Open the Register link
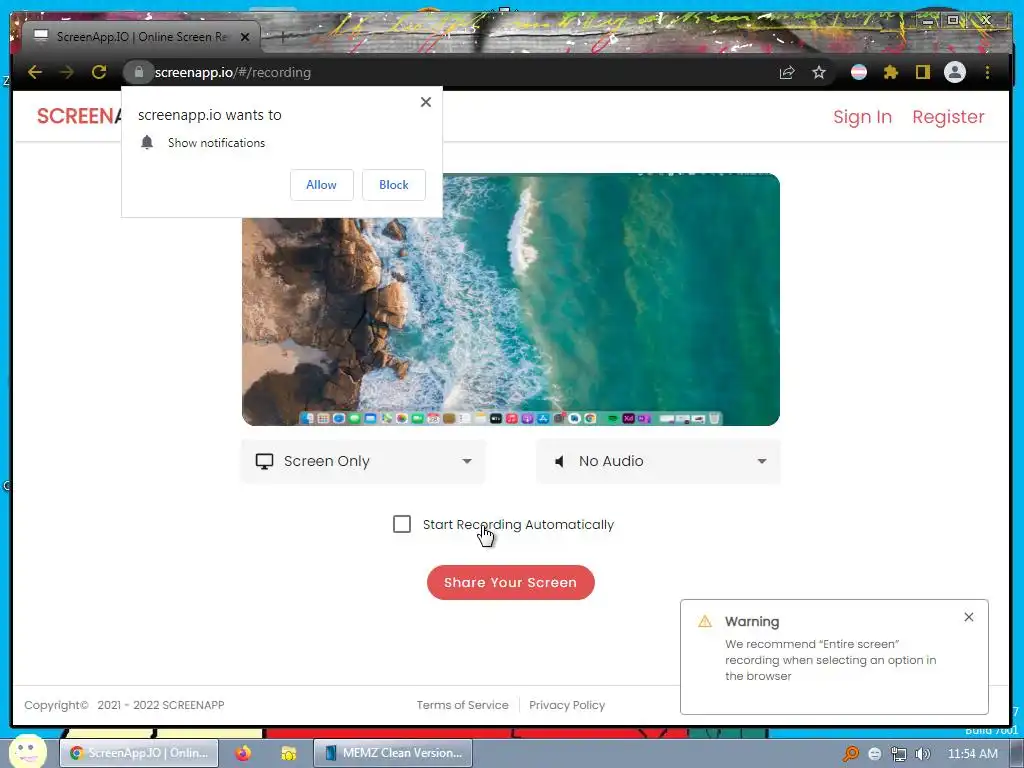 point(948,117)
